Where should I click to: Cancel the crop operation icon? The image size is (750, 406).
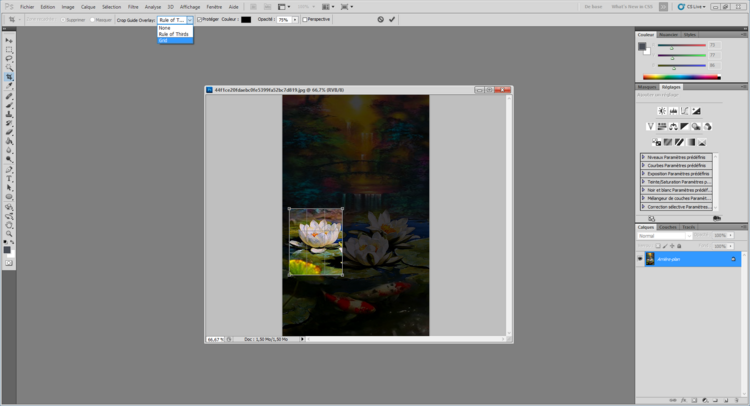[x=380, y=19]
